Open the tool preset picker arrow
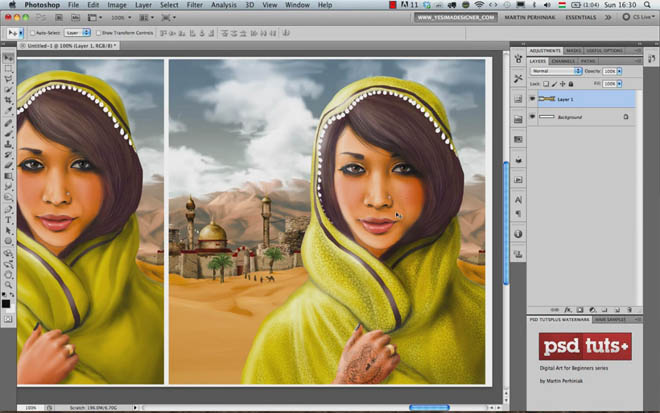The width and height of the screenshot is (660, 413). click(21, 33)
